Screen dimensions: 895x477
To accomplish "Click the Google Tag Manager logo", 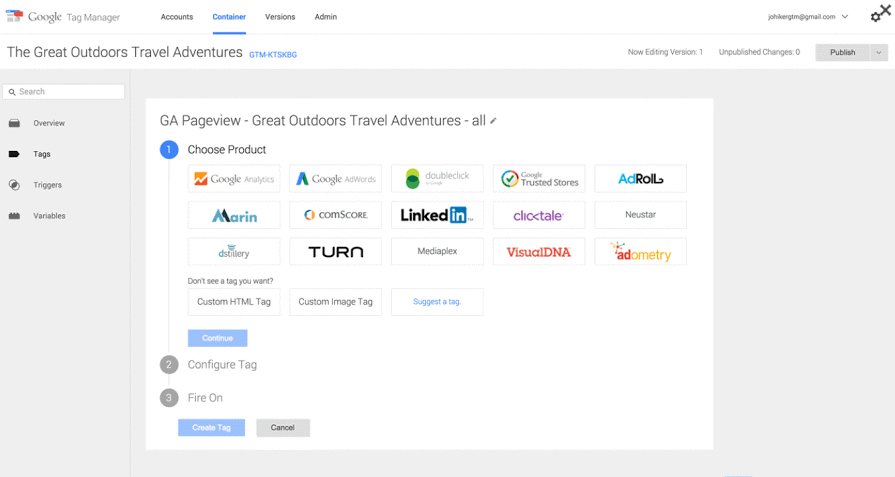I will pos(63,17).
